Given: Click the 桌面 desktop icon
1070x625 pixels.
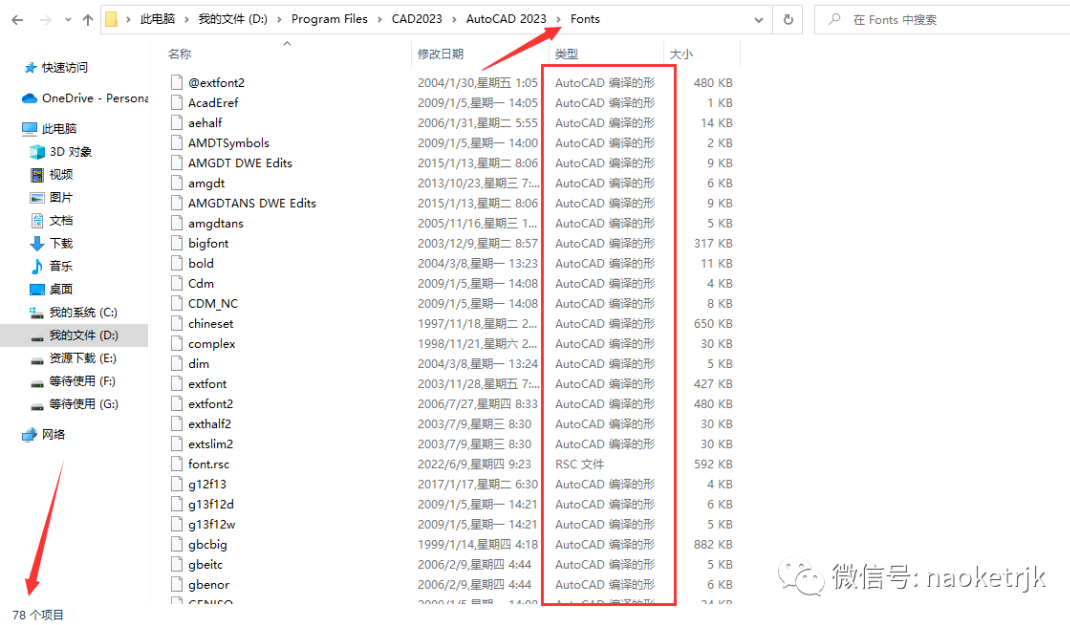Looking at the screenshot, I should point(37,289).
